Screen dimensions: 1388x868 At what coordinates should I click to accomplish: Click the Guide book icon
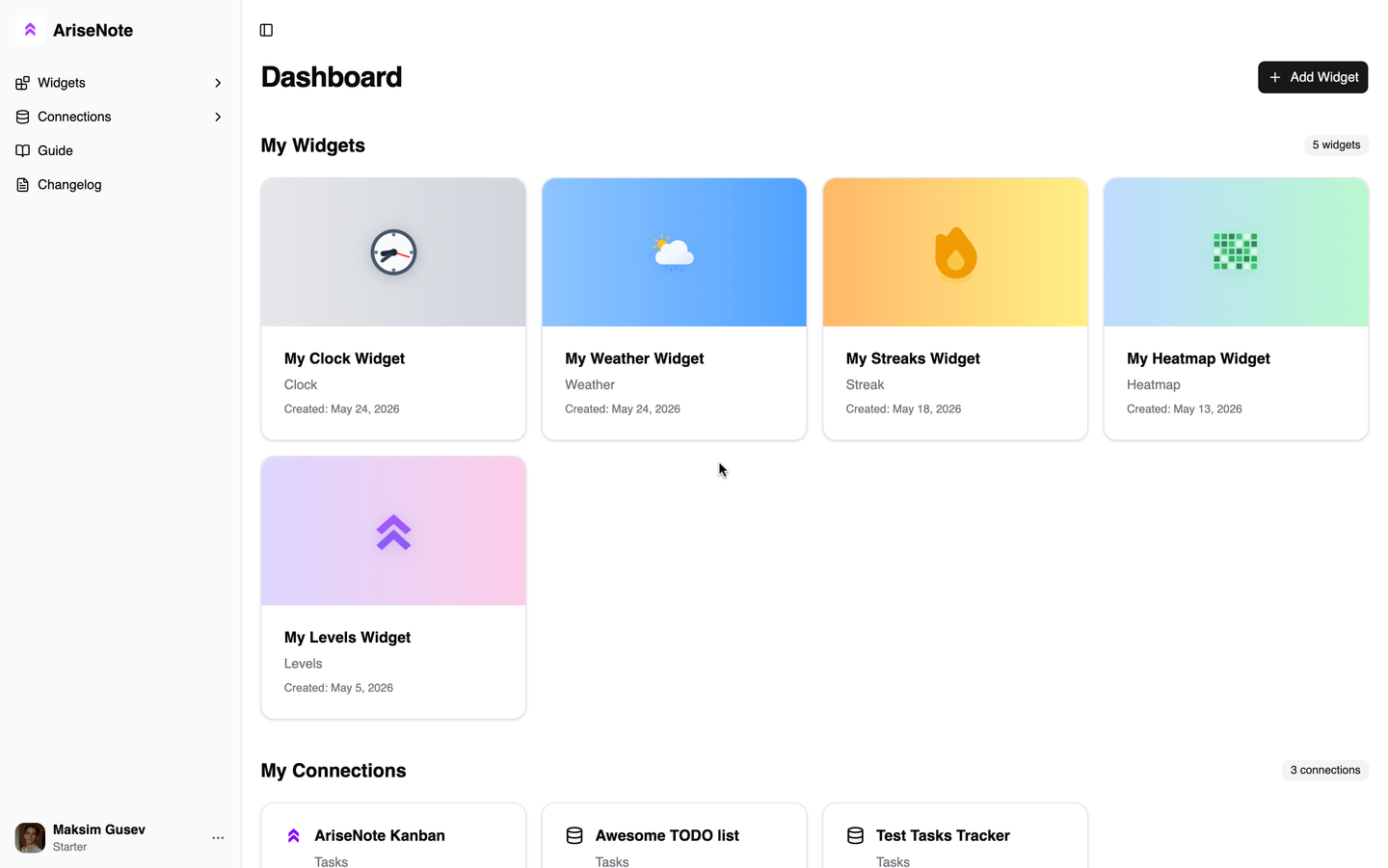[22, 150]
